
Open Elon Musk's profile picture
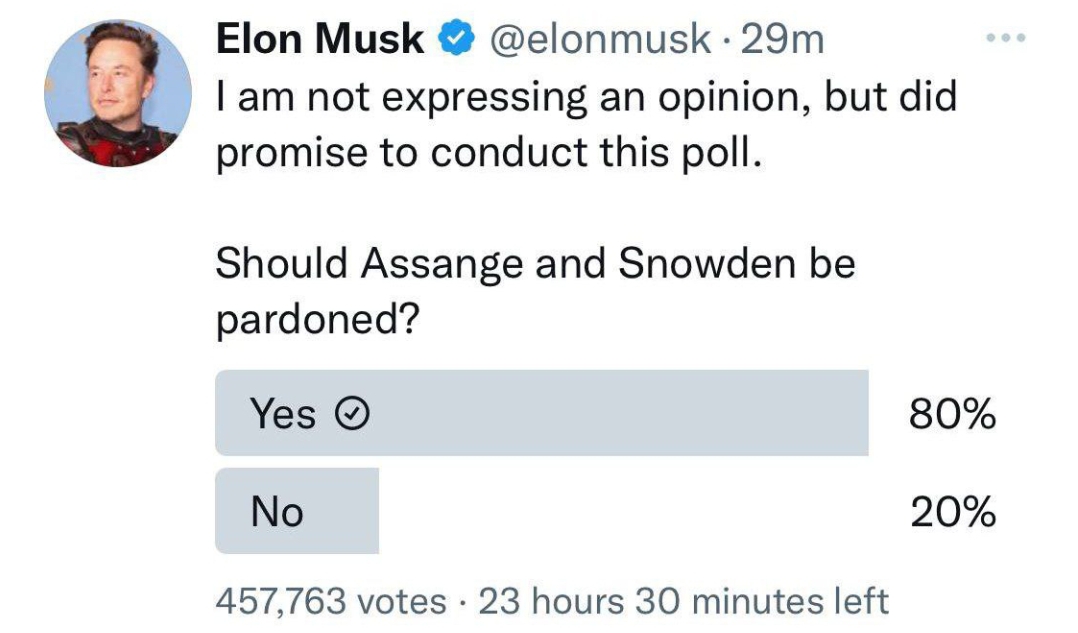pos(118,93)
